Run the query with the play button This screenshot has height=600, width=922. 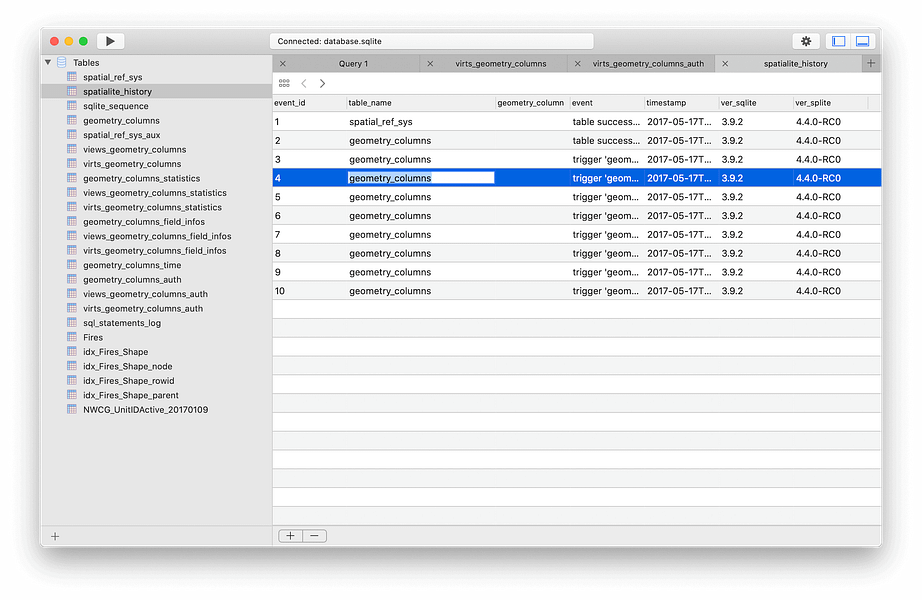coord(110,41)
